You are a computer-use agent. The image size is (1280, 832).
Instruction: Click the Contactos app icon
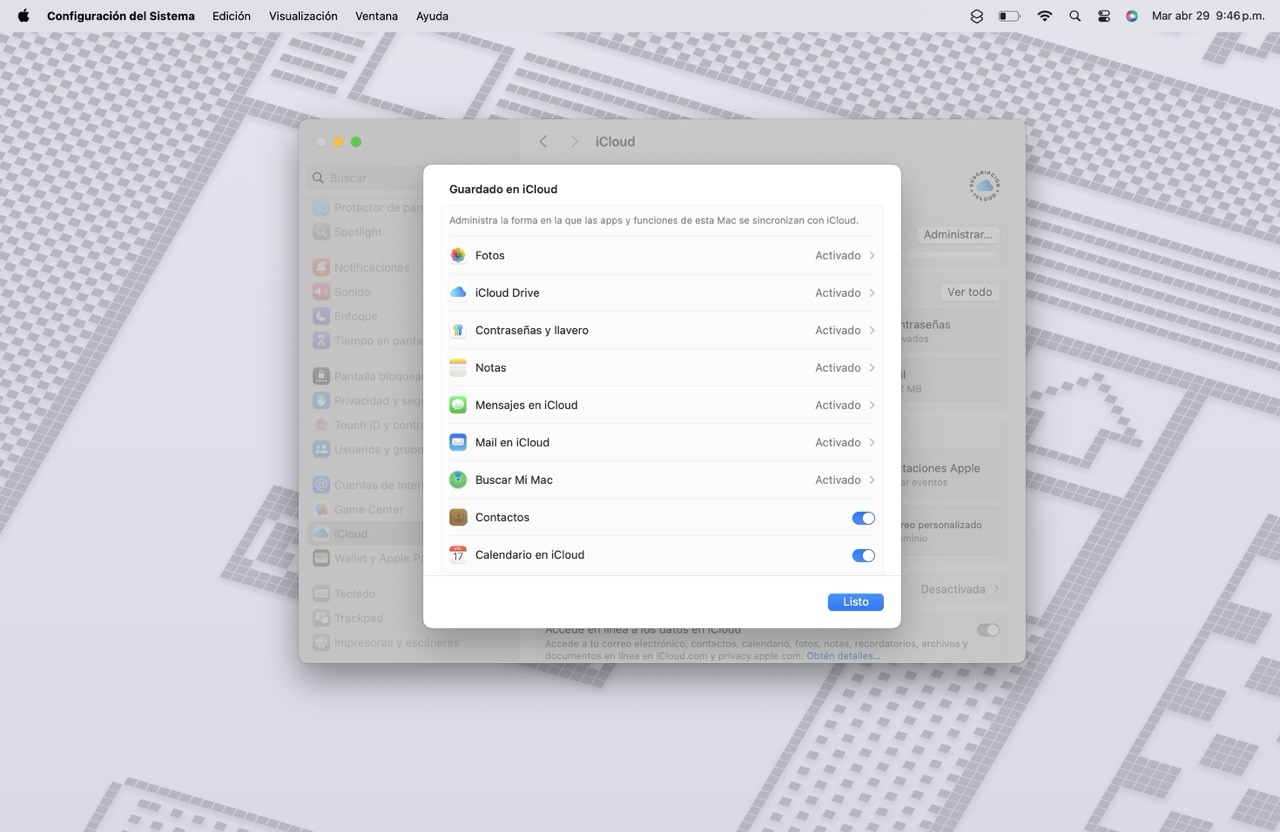(458, 517)
